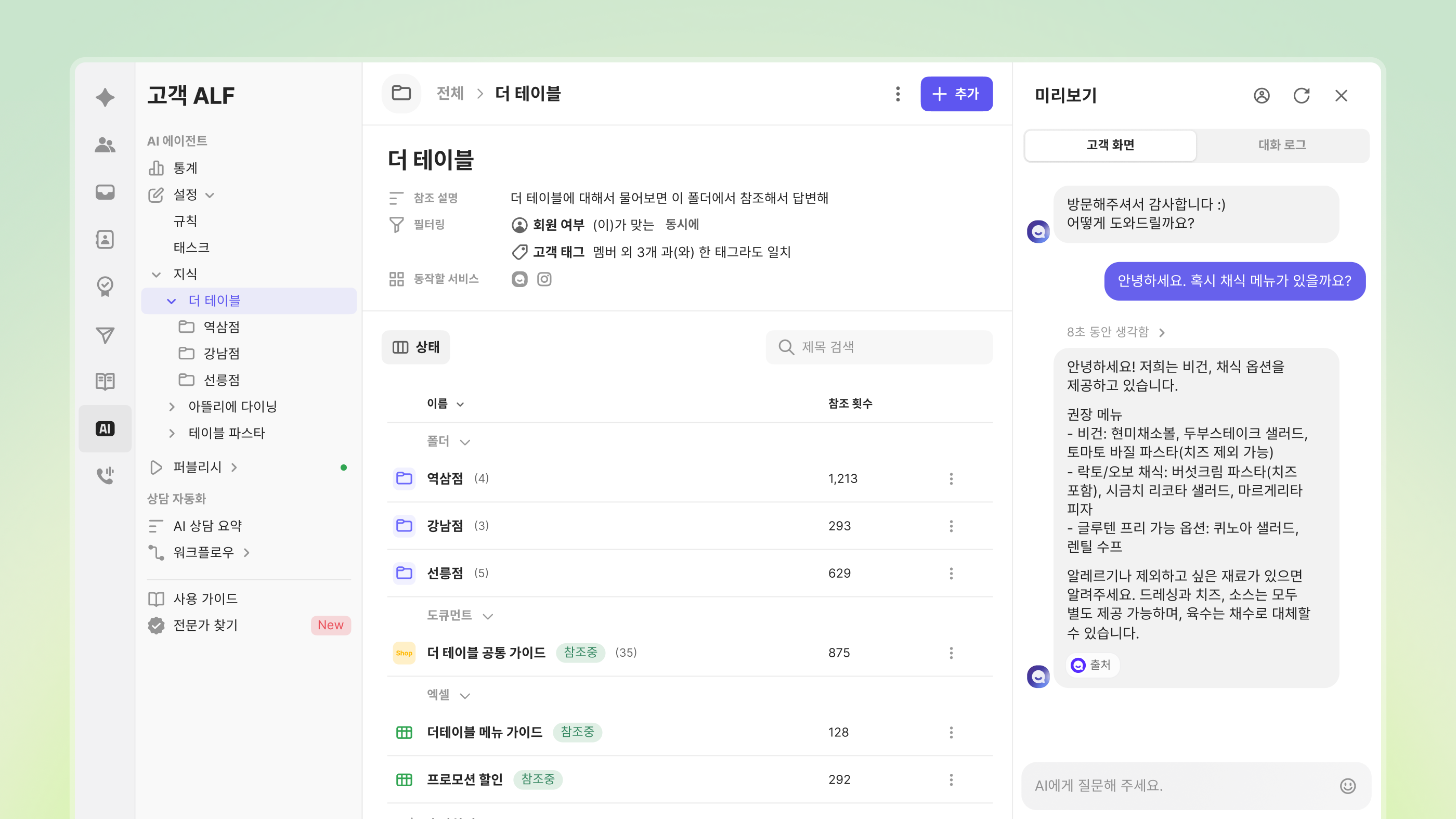Click the 출처 source link in the chat
The height and width of the screenshot is (819, 1456).
[1092, 665]
